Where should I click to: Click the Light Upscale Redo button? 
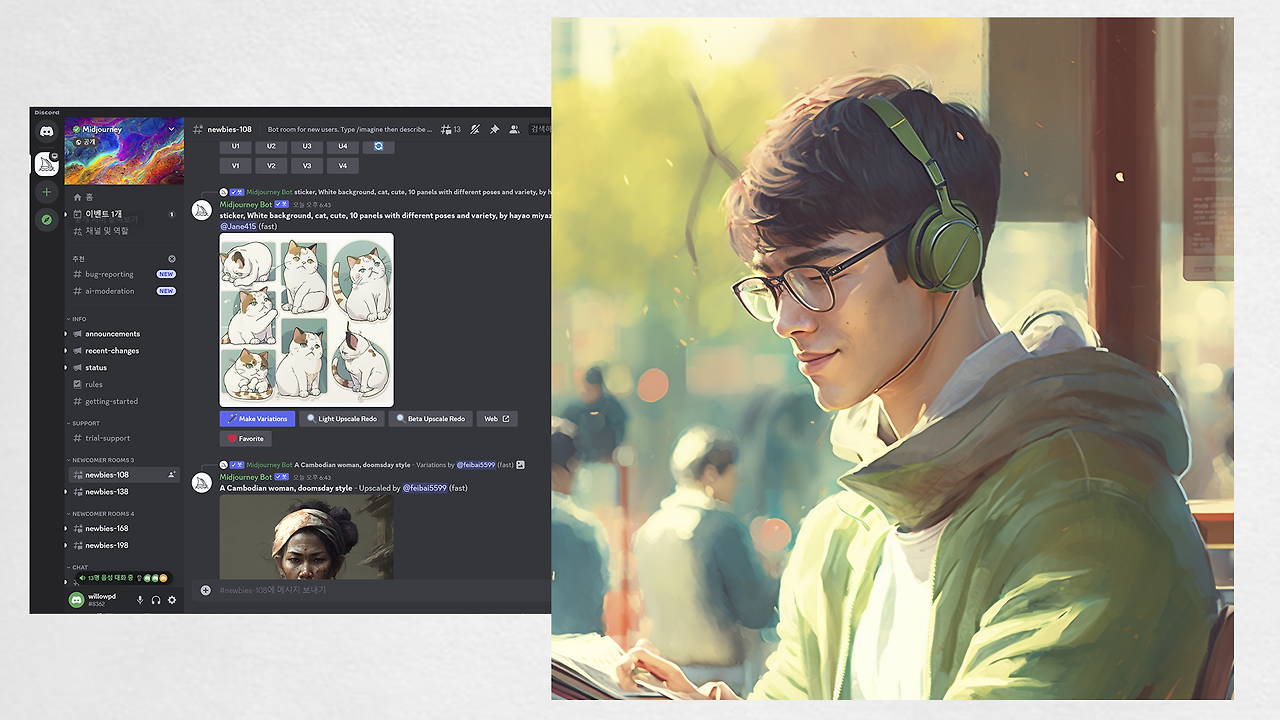(x=342, y=419)
